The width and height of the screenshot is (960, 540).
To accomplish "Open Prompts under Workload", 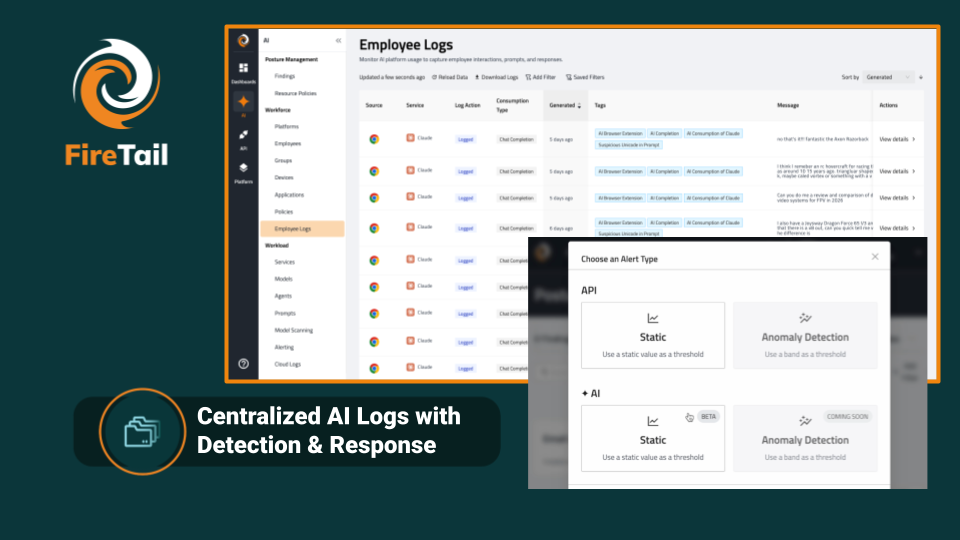I will (x=285, y=313).
